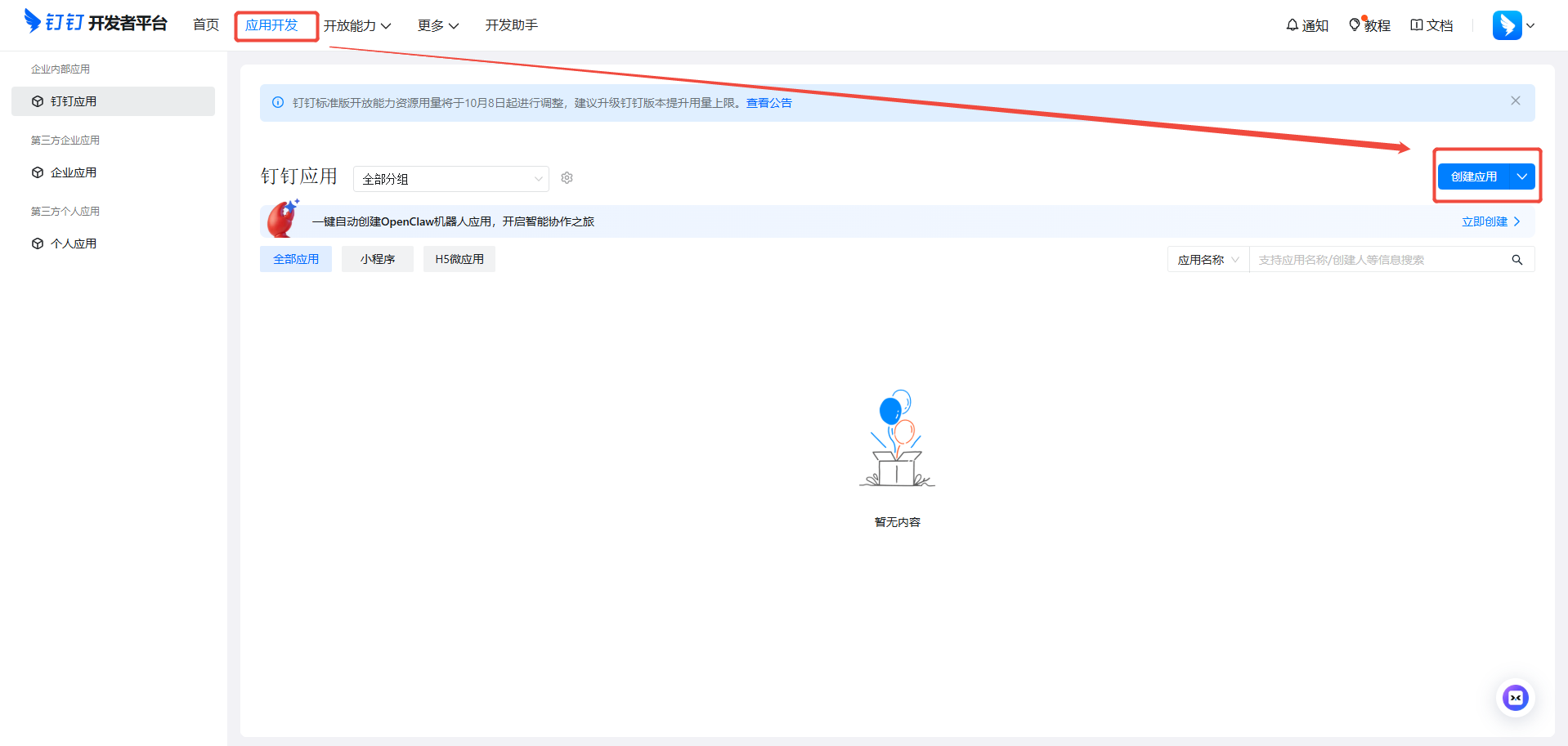Click the OpenClaw lobster robot icon

pos(283,219)
